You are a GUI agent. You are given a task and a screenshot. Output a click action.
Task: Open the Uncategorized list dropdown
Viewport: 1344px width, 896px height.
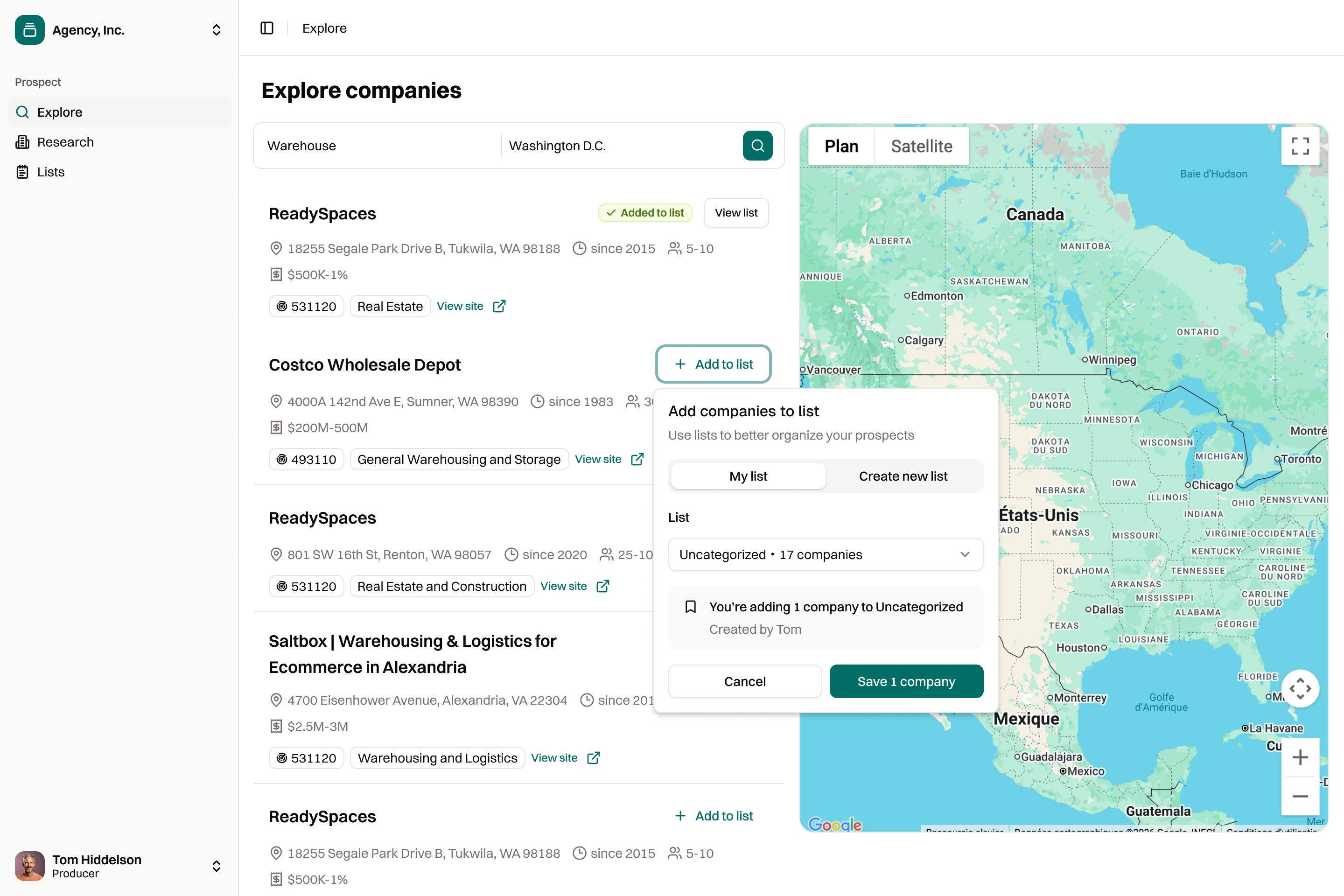(825, 554)
